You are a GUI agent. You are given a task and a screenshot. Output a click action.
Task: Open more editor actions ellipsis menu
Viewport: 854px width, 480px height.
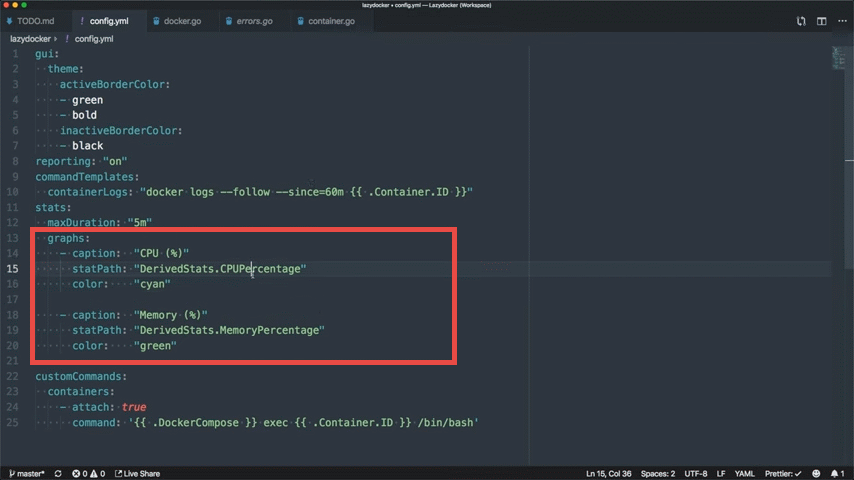coord(842,21)
